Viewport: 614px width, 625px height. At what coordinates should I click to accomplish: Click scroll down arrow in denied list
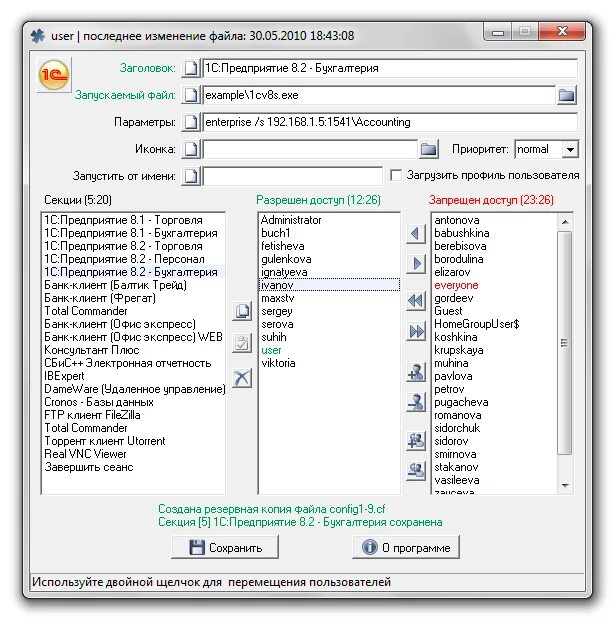click(565, 485)
